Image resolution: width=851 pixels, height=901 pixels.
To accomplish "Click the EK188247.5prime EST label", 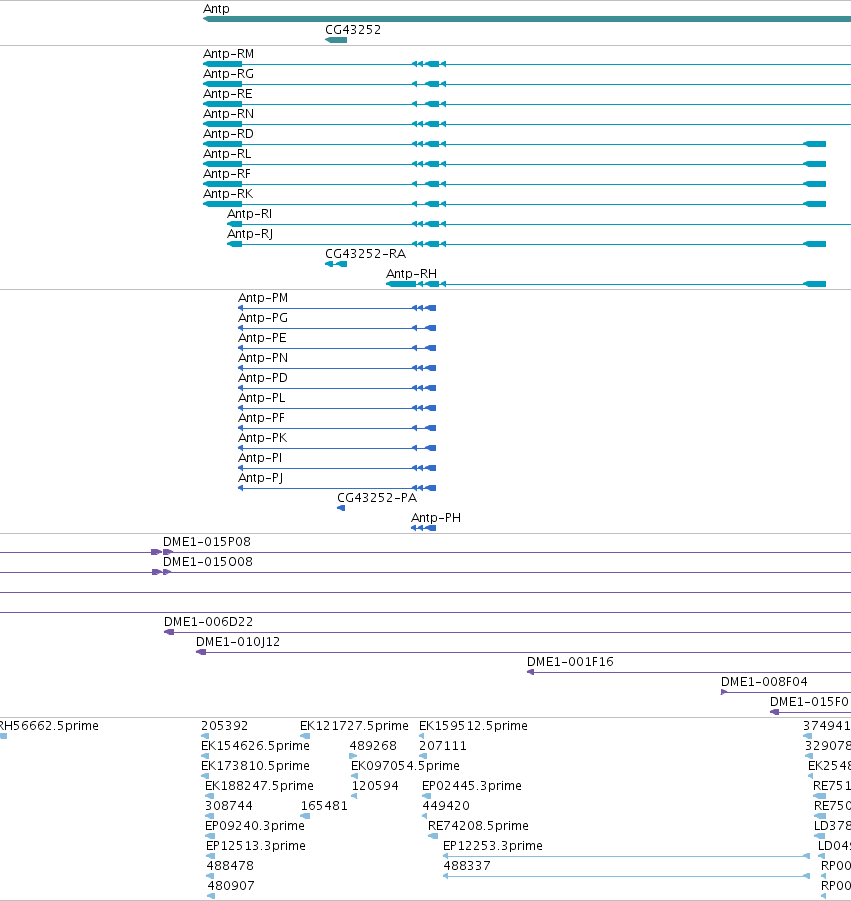I will click(259, 786).
